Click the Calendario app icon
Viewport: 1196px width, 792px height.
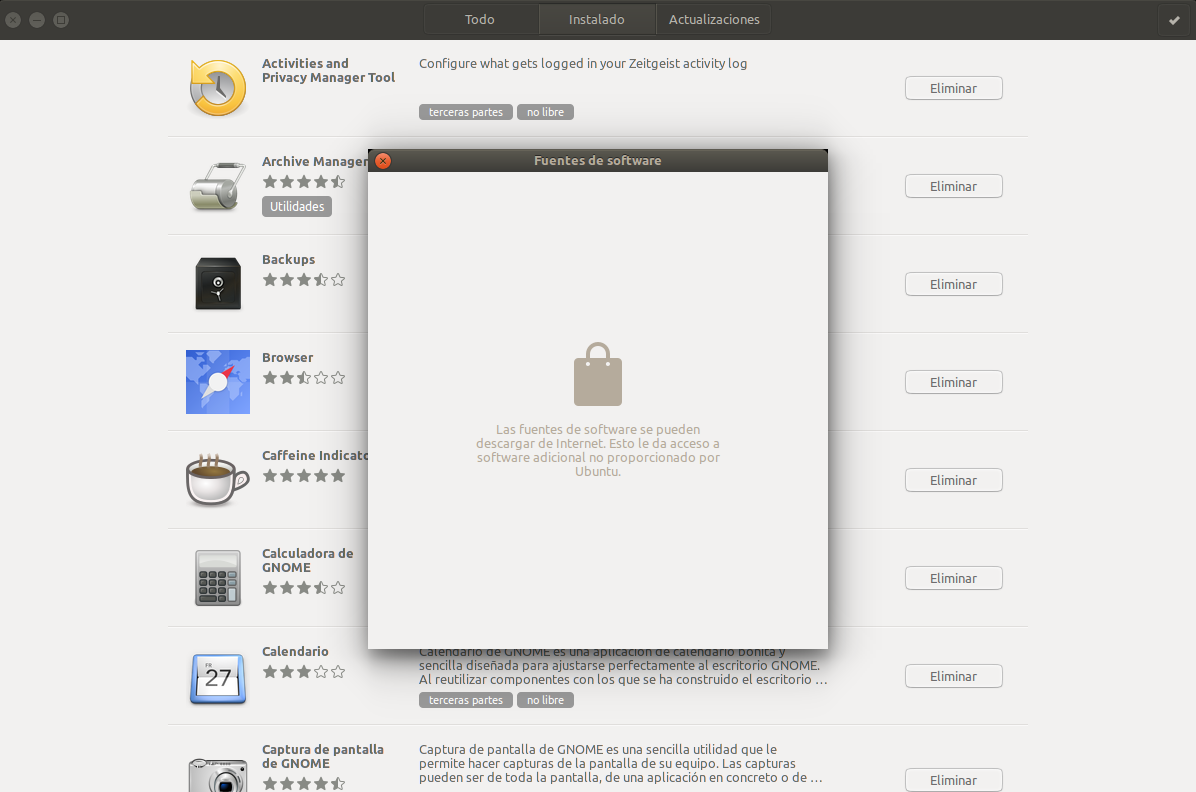217,676
